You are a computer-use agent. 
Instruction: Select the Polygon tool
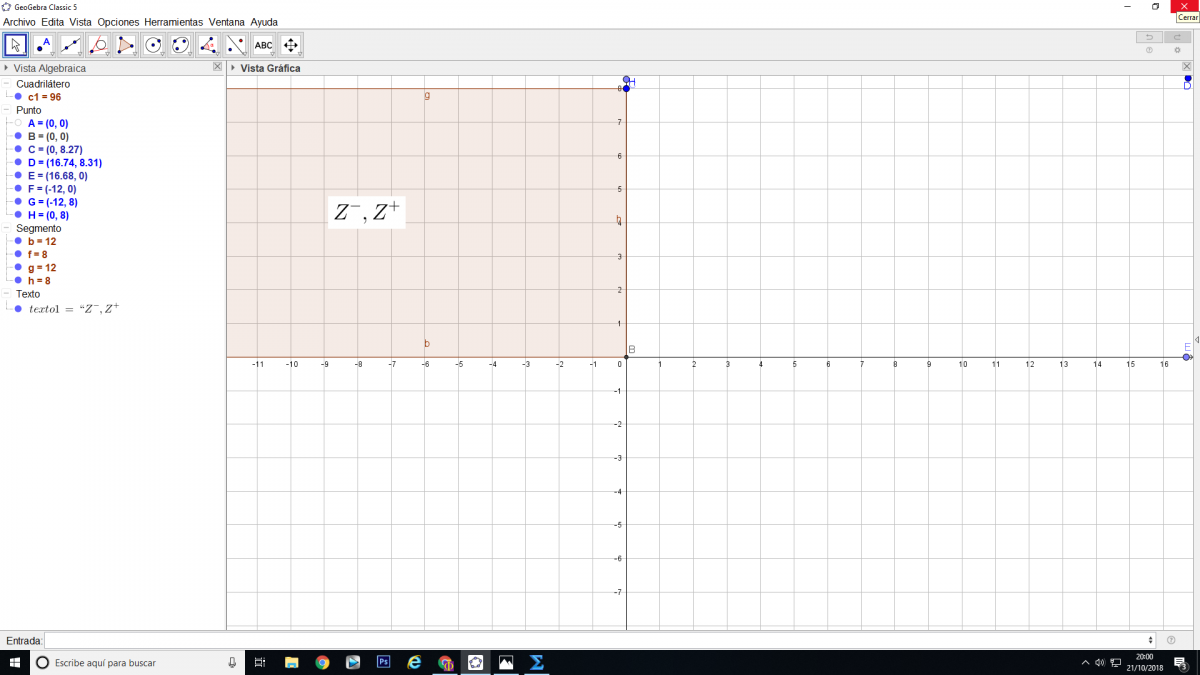coord(125,45)
